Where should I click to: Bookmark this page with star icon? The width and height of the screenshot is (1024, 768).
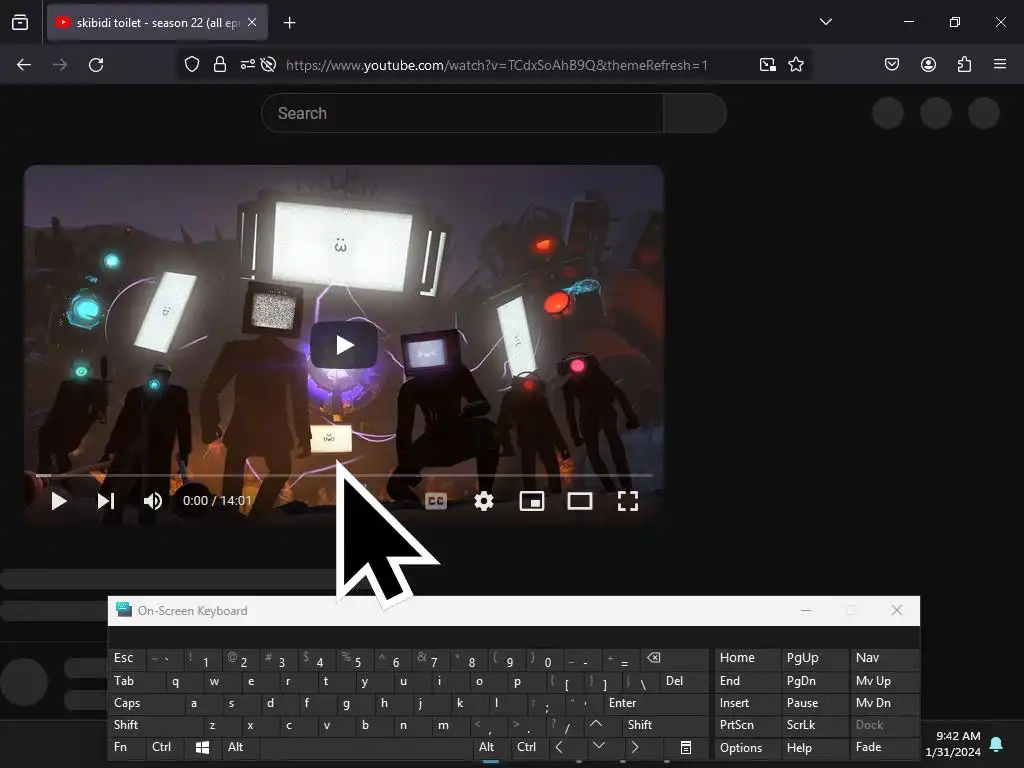click(x=795, y=64)
